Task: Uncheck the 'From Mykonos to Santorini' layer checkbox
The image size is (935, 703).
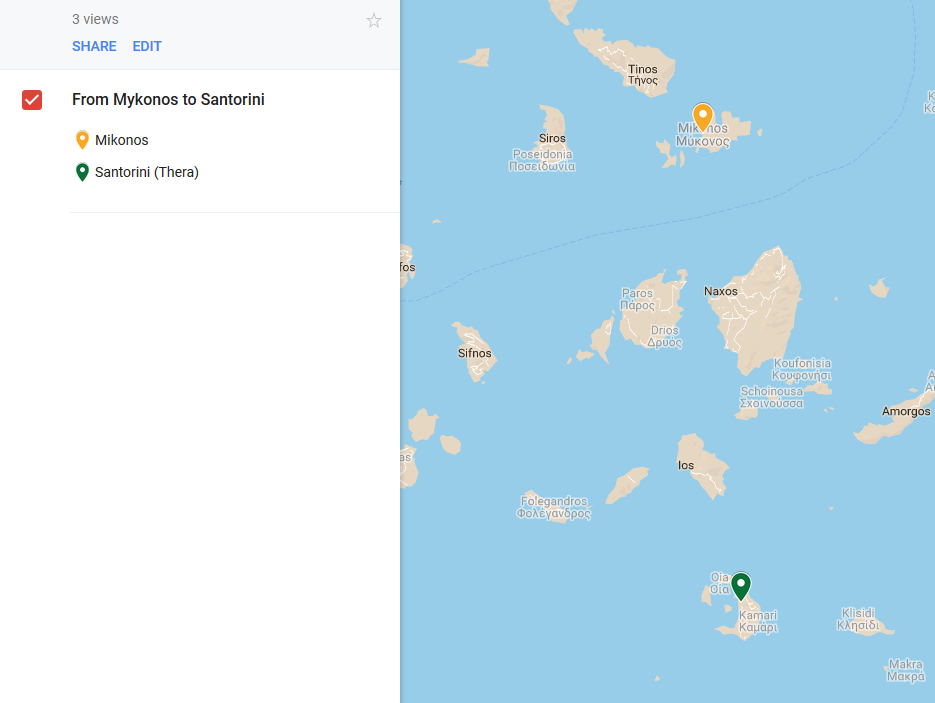Action: pyautogui.click(x=32, y=100)
